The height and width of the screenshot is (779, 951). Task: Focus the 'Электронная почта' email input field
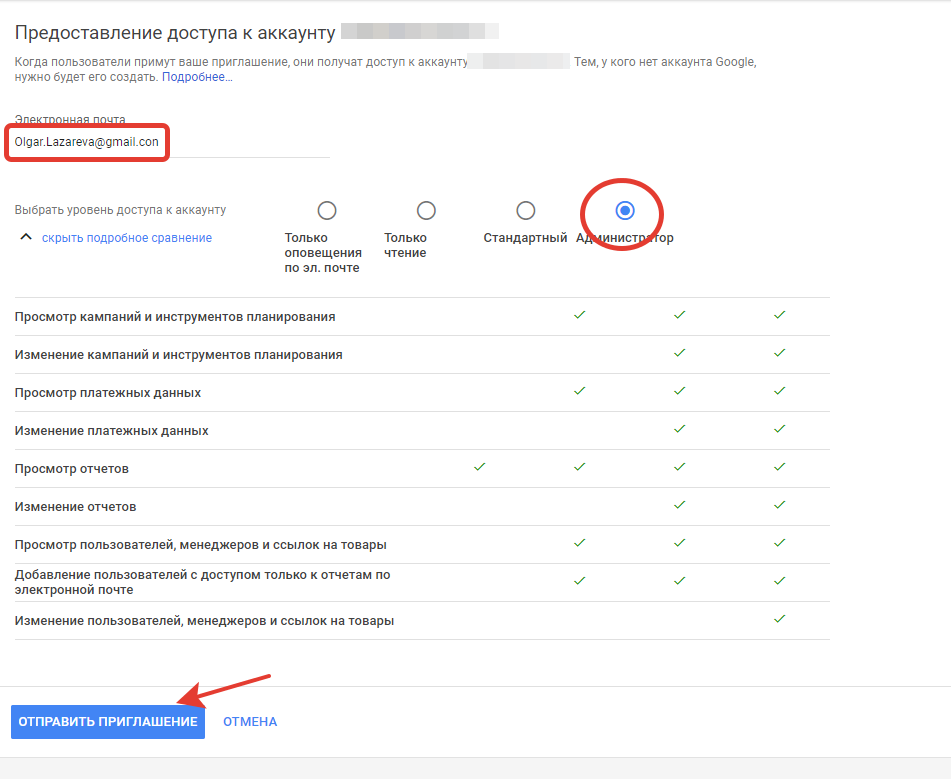click(170, 142)
